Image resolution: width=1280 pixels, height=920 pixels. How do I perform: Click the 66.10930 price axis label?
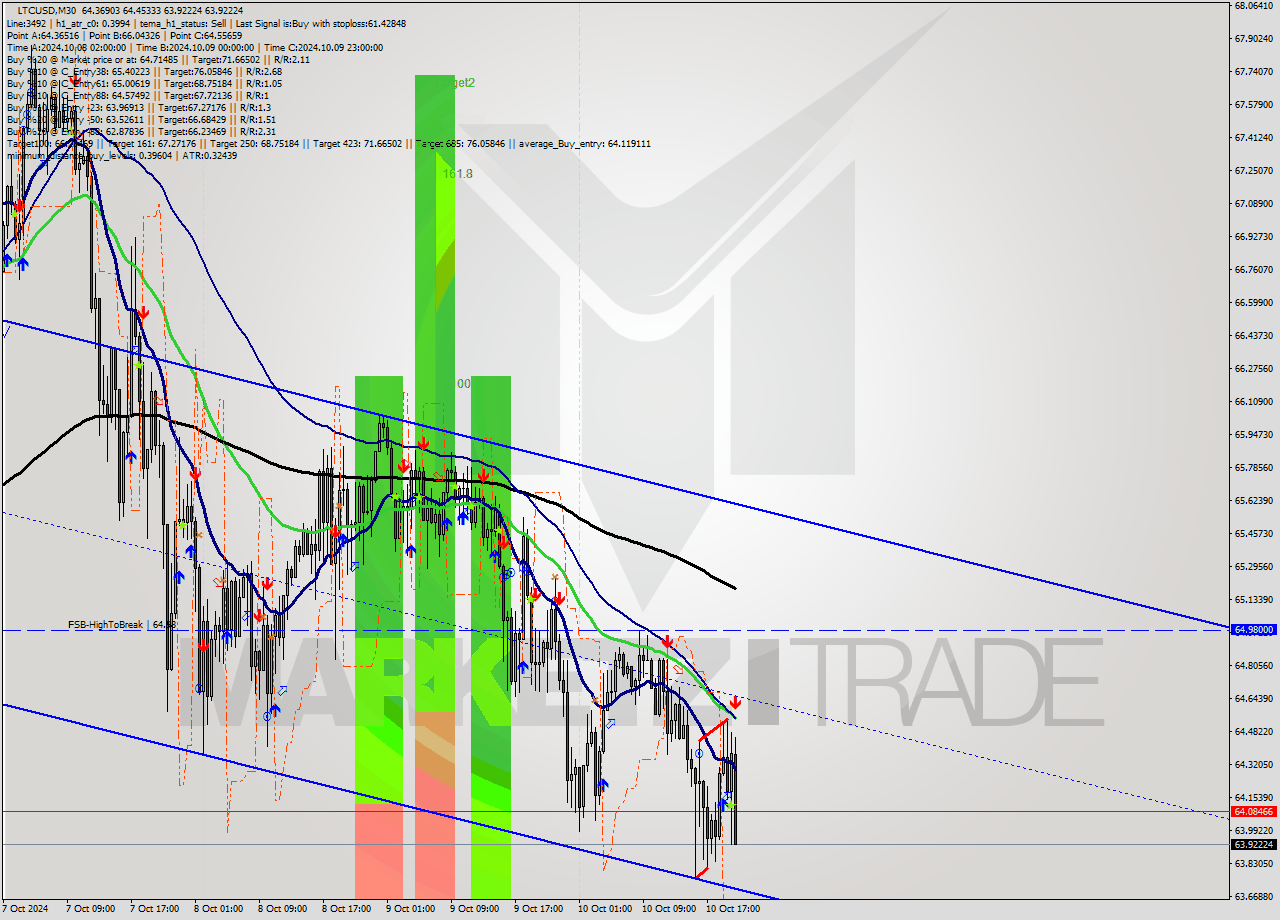click(x=1254, y=401)
